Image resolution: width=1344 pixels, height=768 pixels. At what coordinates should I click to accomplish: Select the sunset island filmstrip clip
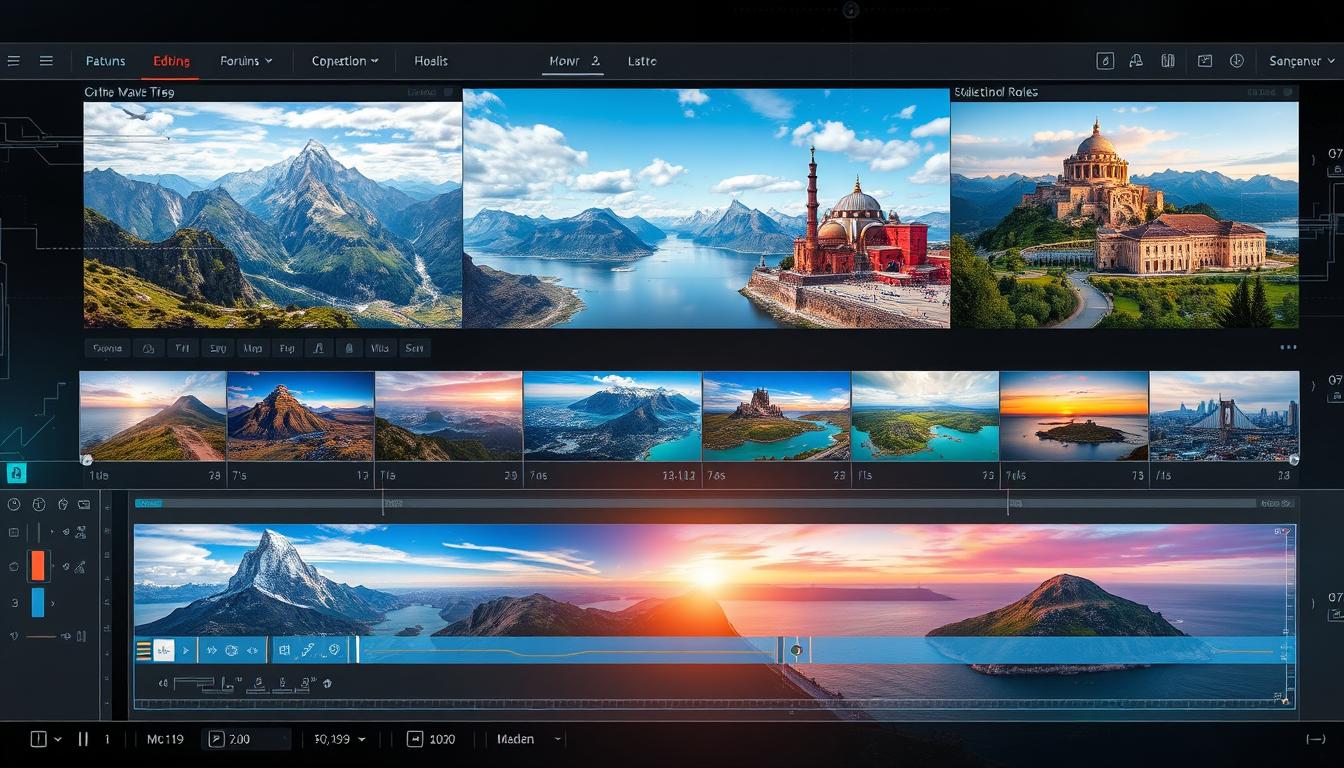click(1074, 416)
